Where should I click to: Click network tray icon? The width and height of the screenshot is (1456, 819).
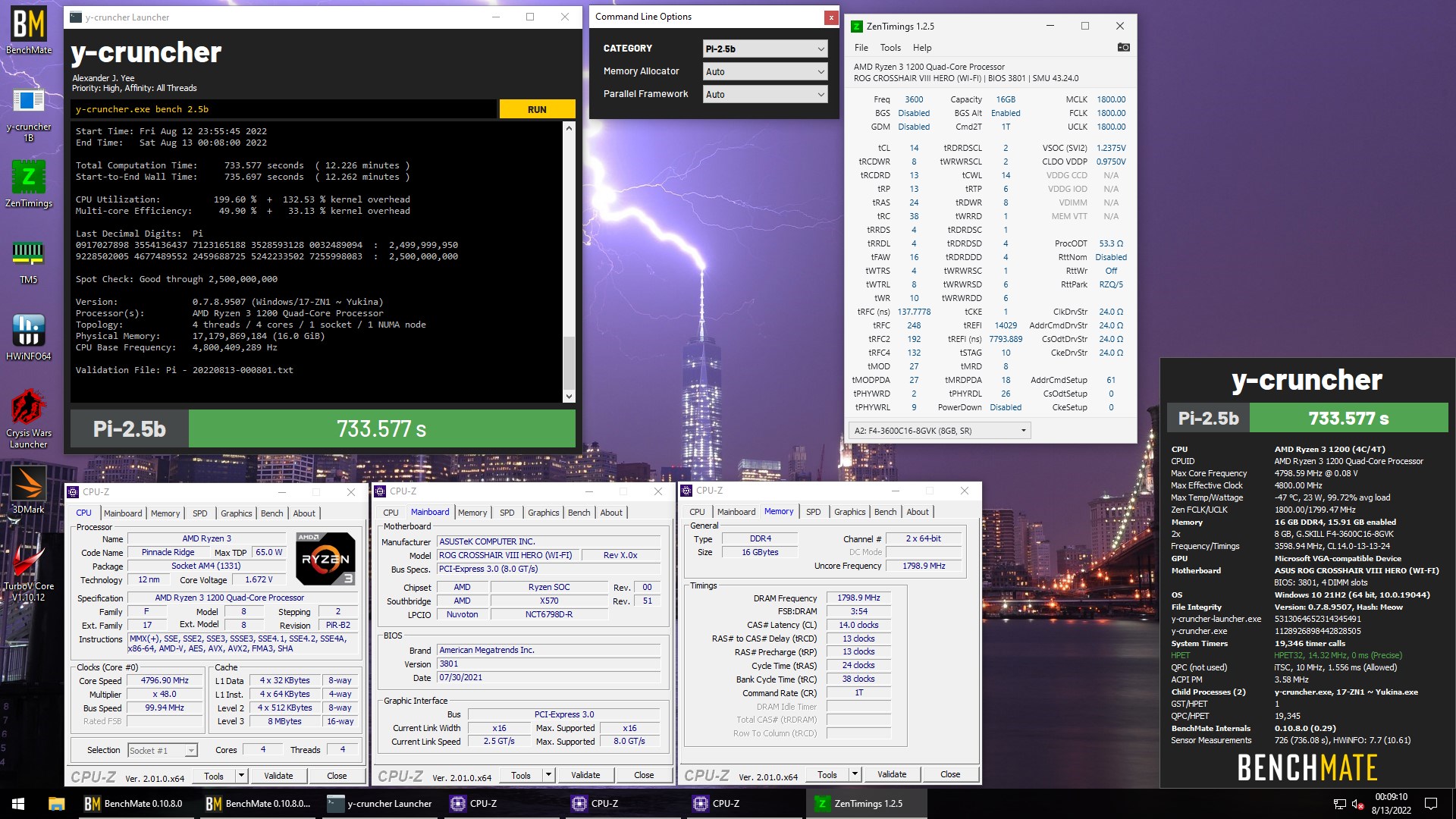pos(1340,804)
